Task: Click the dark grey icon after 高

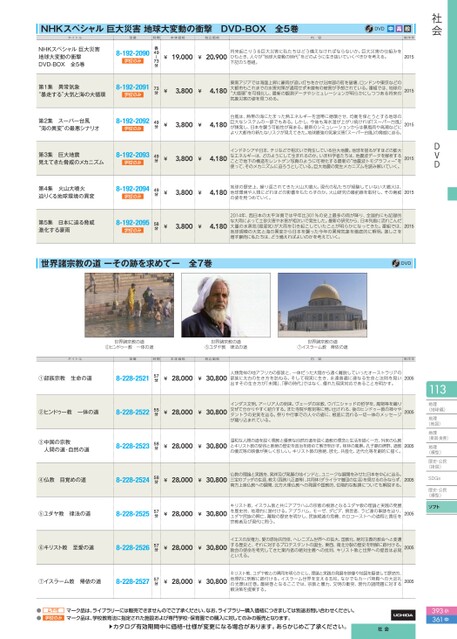Action: 408,29
